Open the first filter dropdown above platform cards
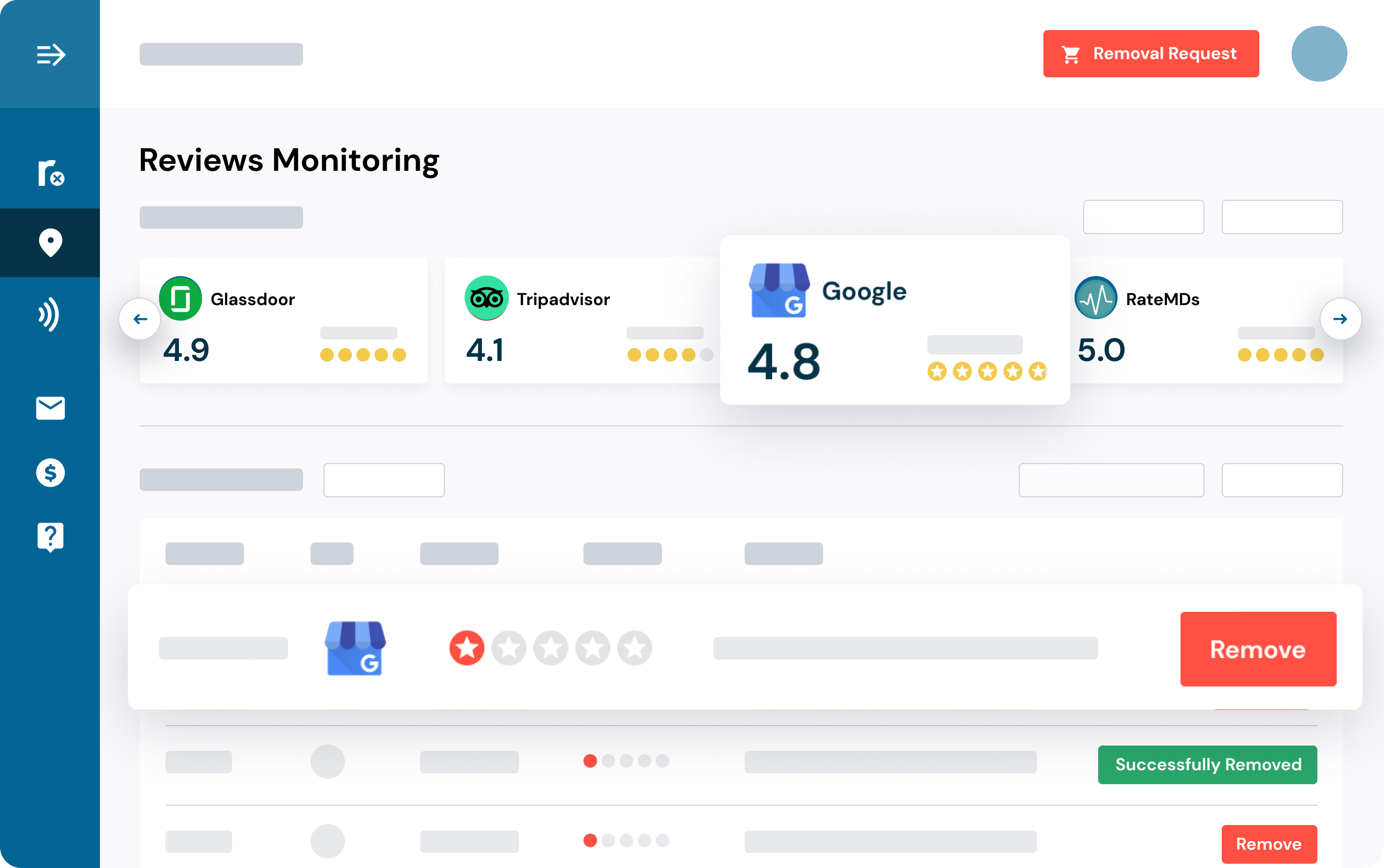 pyautogui.click(x=1143, y=216)
